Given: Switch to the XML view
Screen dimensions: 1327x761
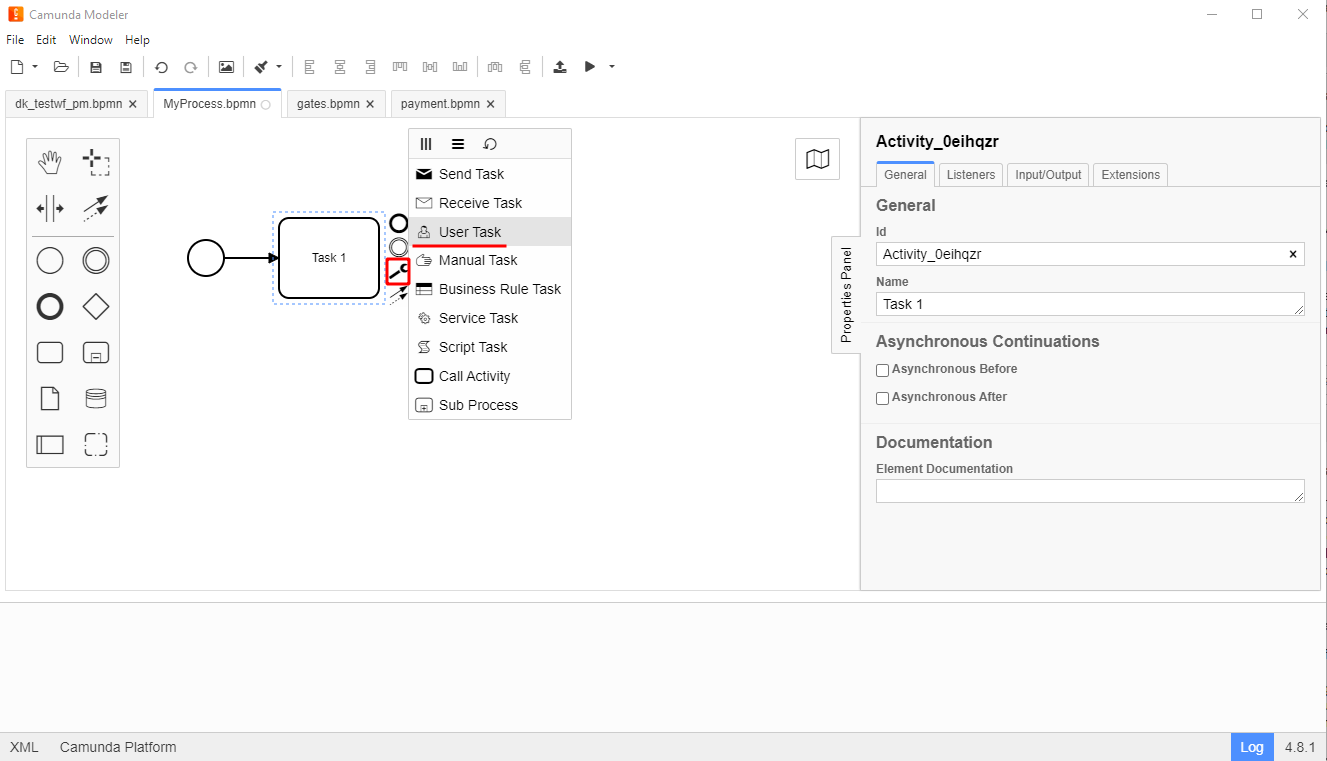Looking at the screenshot, I should coord(24,747).
